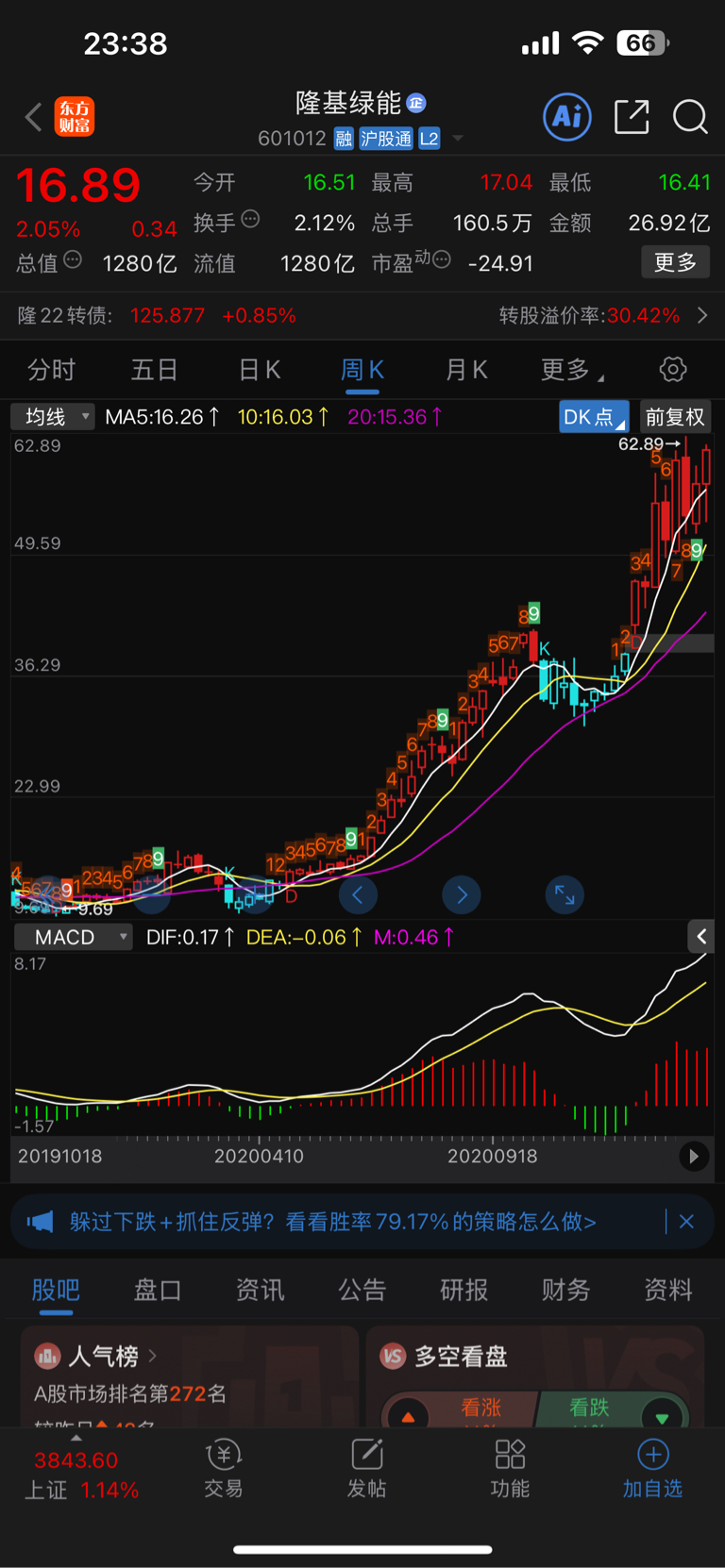Screen dimensions: 725x1568
Task: Tap the 市盈 info icon
Action: pos(441,259)
